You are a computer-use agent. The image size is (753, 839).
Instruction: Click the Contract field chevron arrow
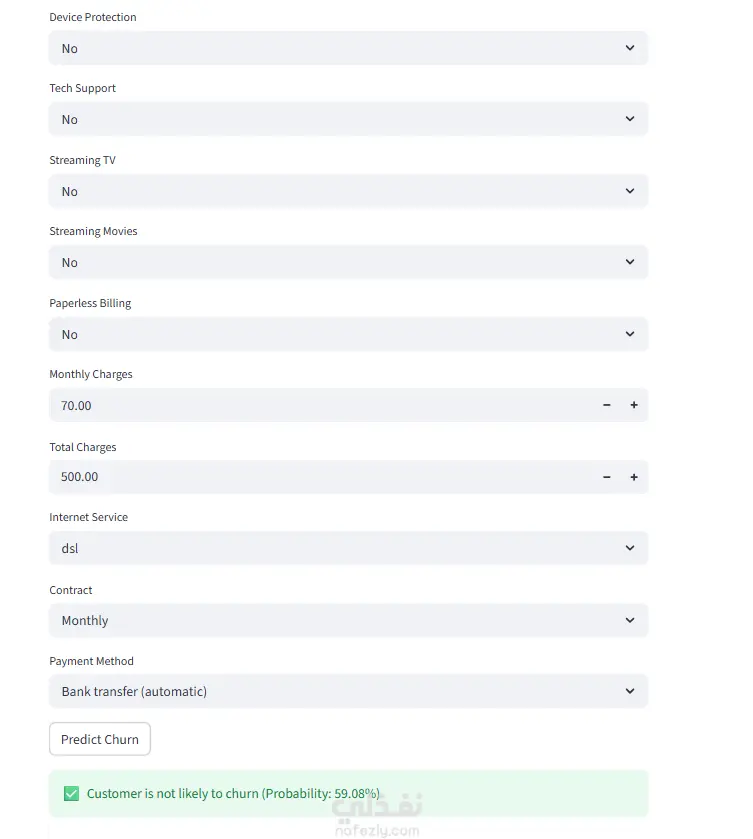click(630, 620)
